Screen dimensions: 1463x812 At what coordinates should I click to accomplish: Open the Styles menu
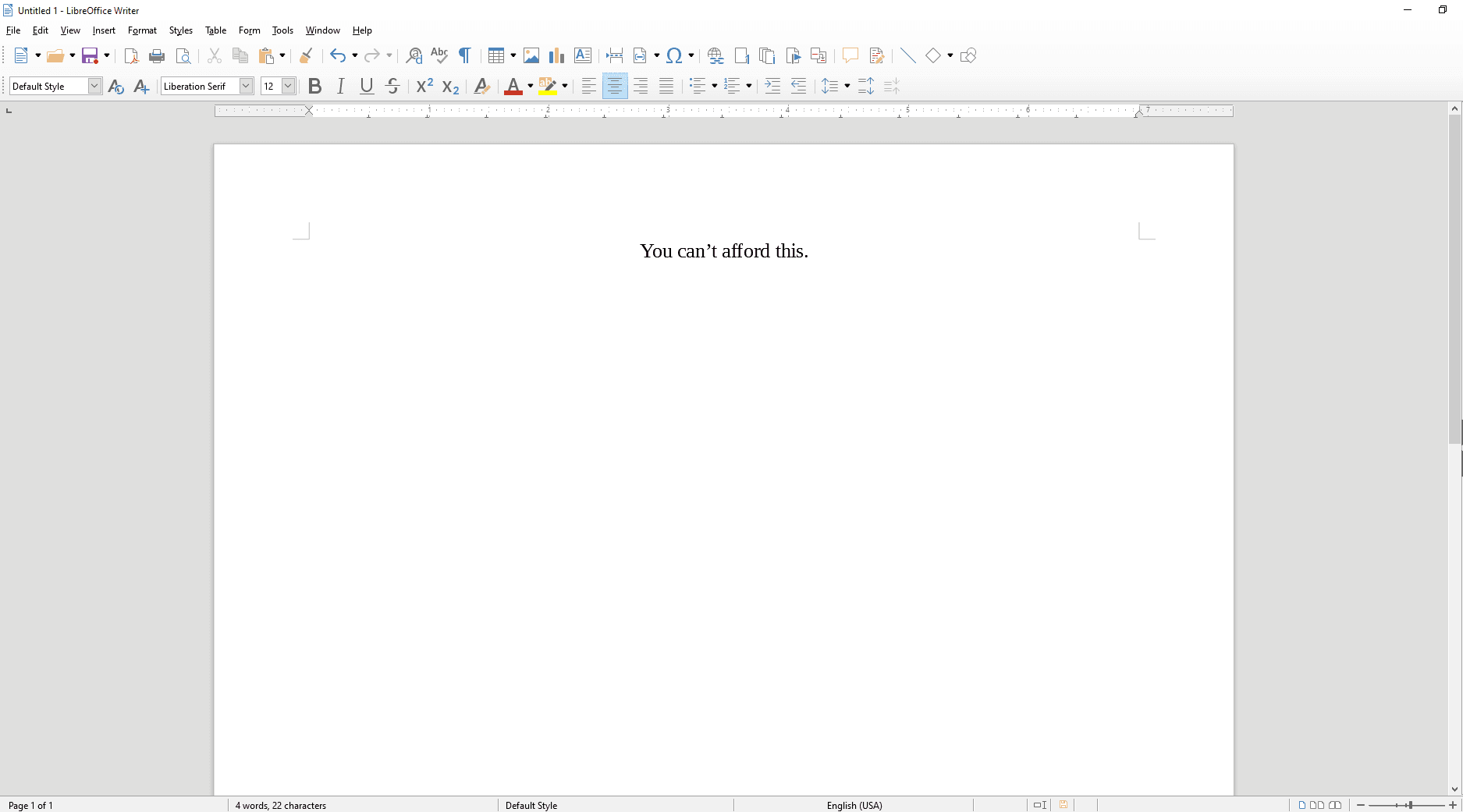(x=181, y=30)
